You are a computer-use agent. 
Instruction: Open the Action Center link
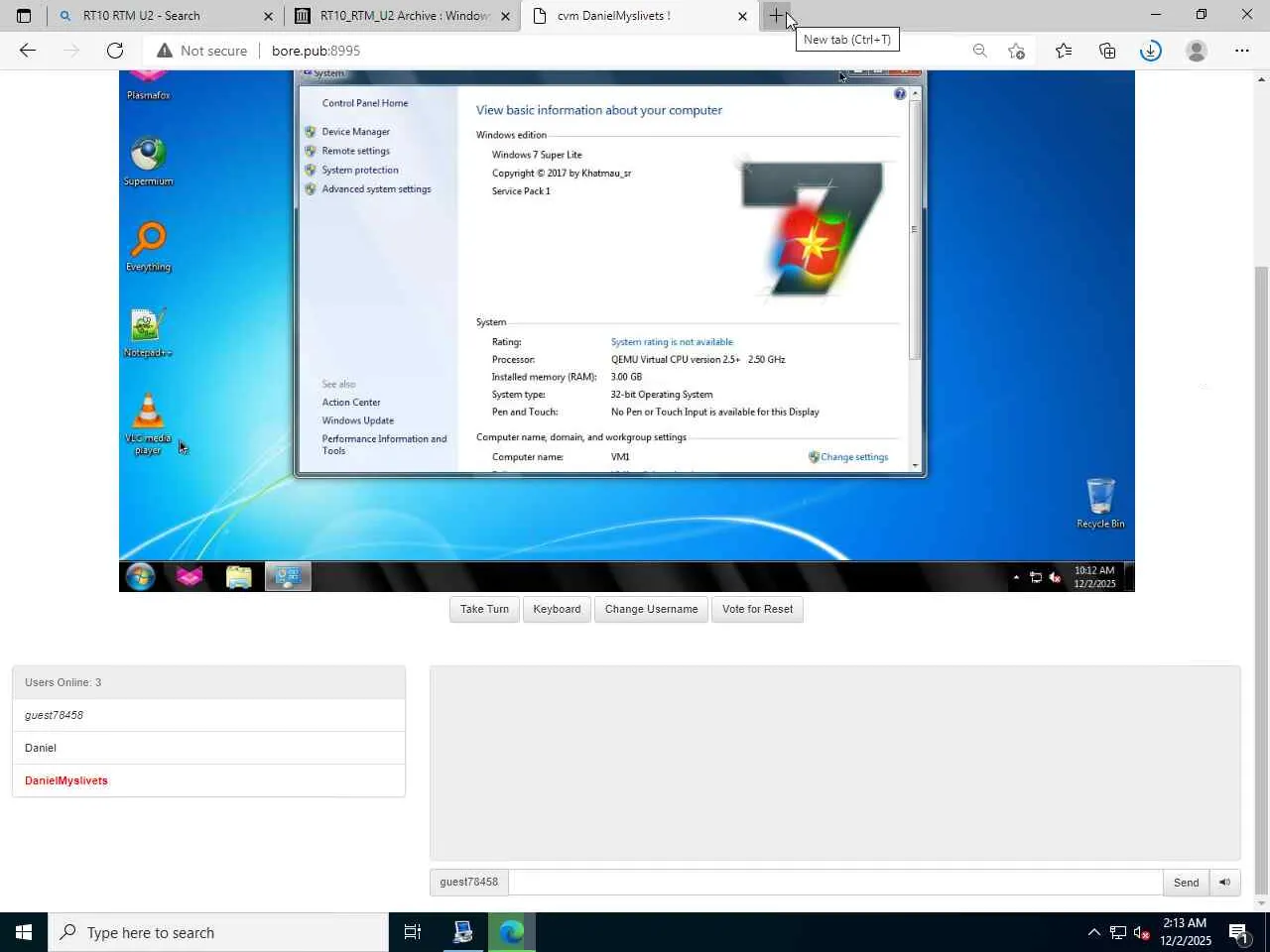pos(351,403)
